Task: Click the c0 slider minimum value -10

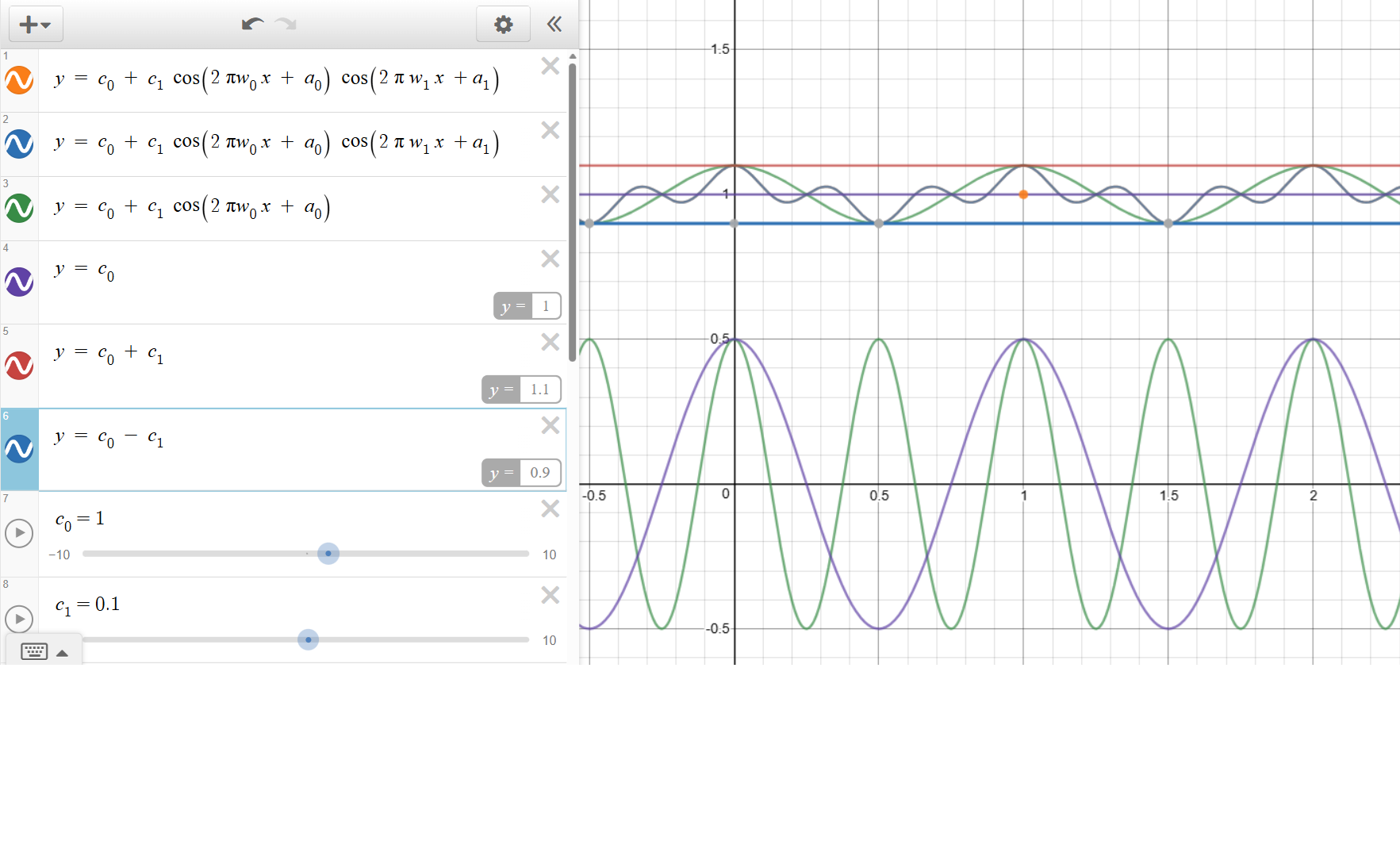Action: coord(59,555)
